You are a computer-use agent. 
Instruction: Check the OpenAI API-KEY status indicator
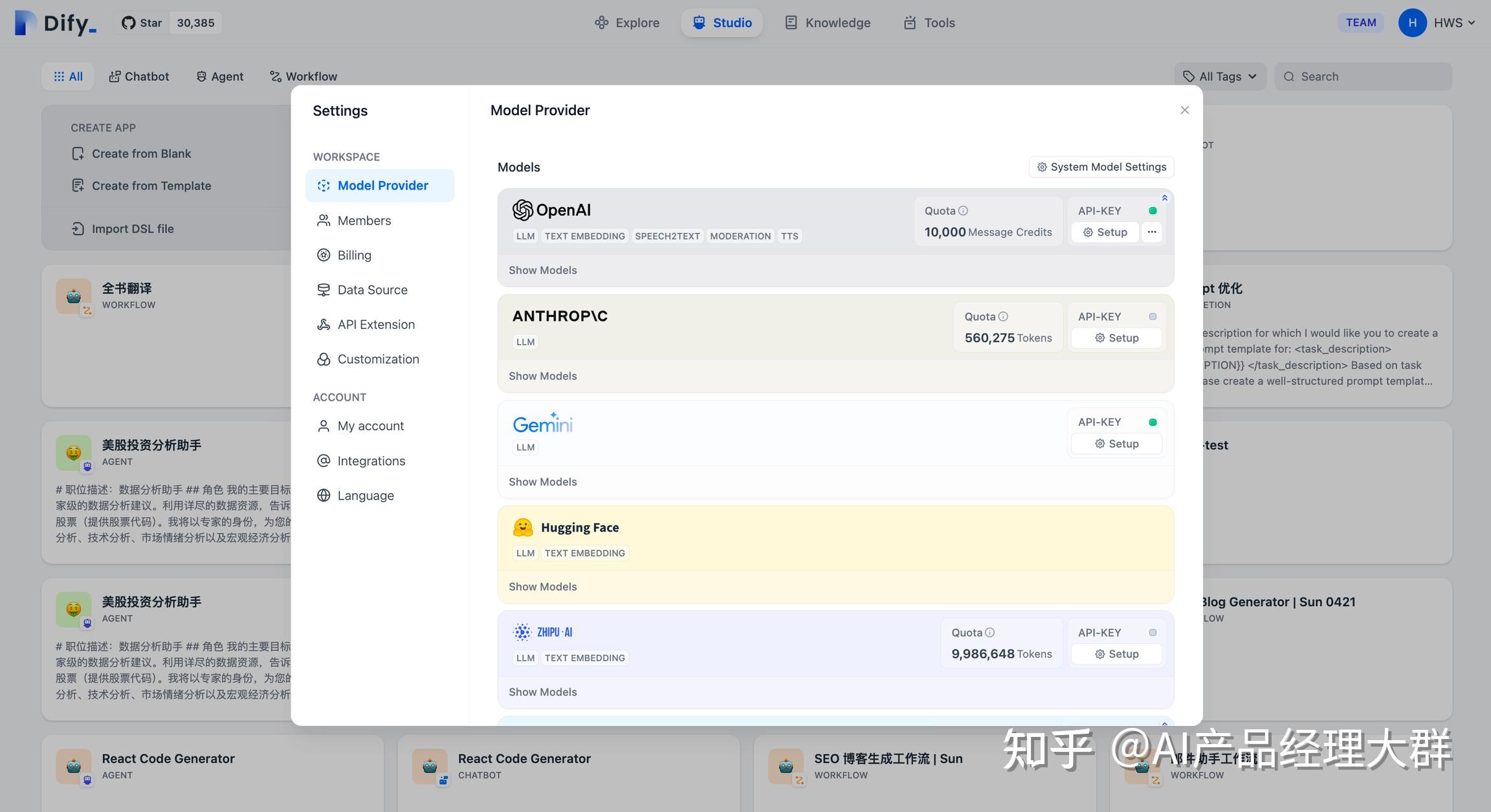[1153, 210]
